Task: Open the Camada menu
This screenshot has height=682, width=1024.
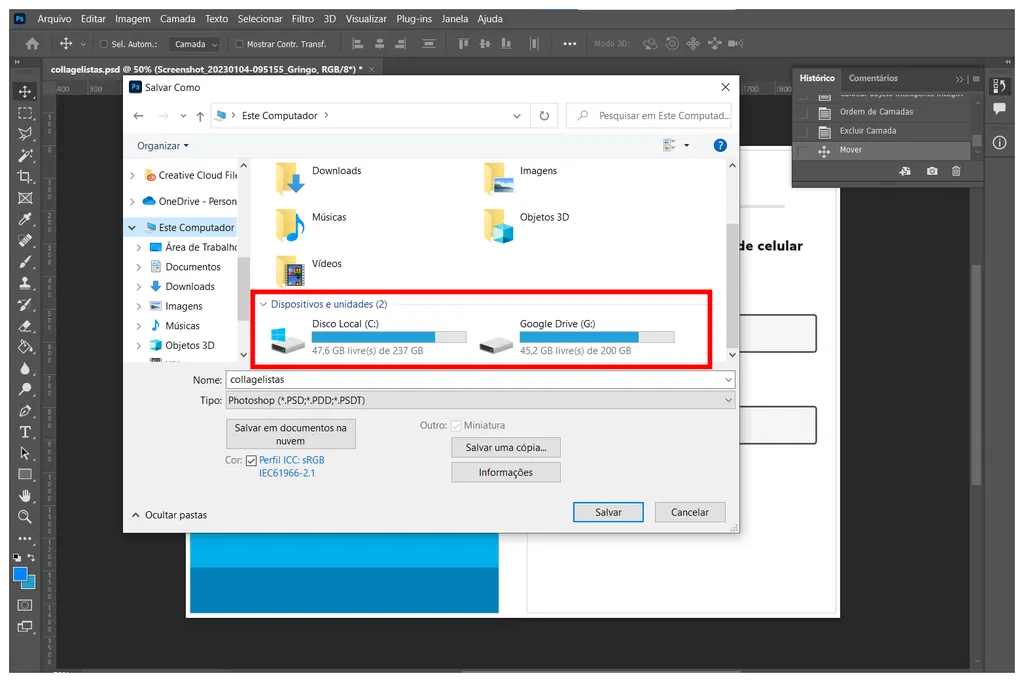Action: (178, 19)
